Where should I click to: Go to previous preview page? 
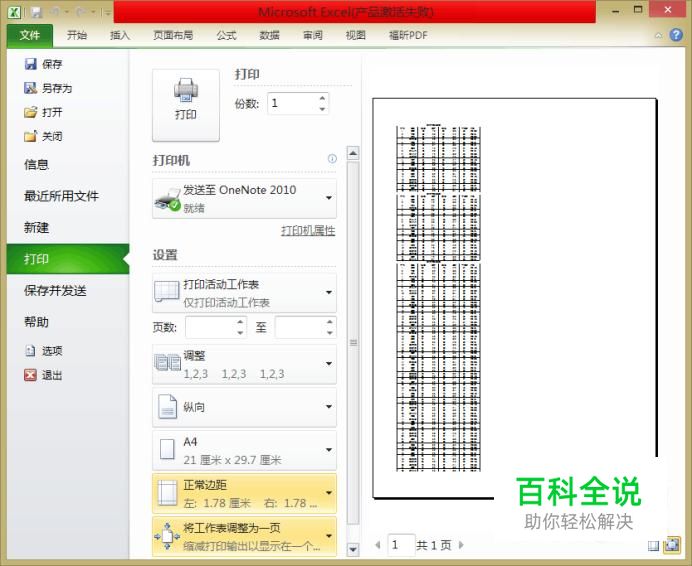pos(378,545)
